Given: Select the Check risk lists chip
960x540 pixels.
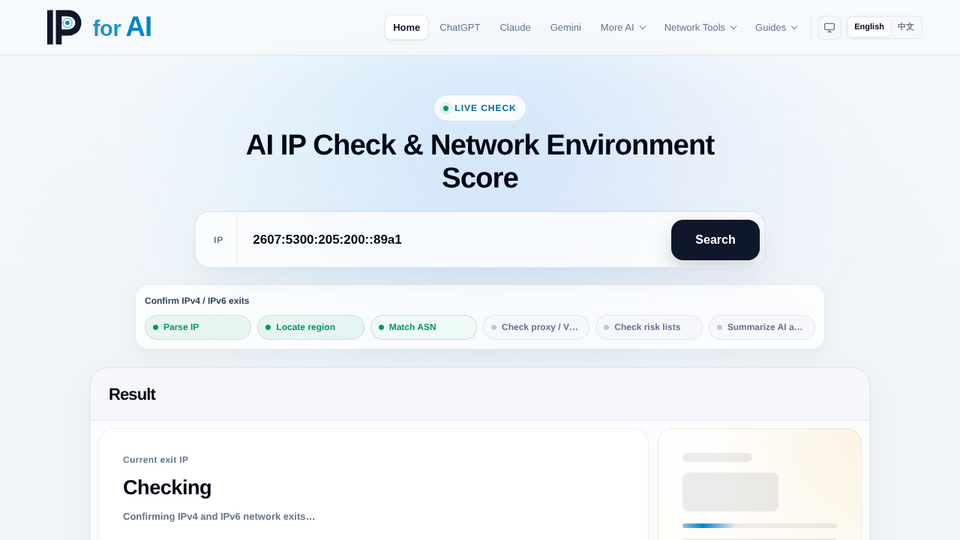Looking at the screenshot, I should click(x=648, y=327).
